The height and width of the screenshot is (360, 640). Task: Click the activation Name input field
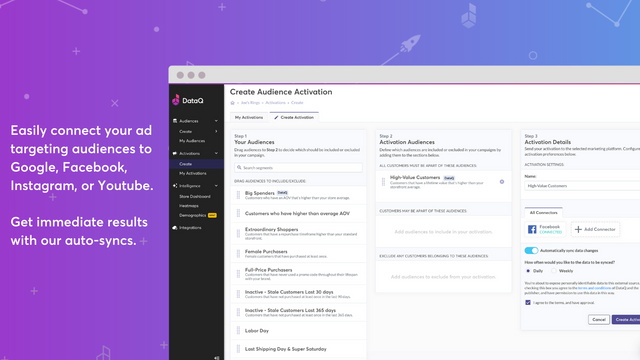point(582,186)
